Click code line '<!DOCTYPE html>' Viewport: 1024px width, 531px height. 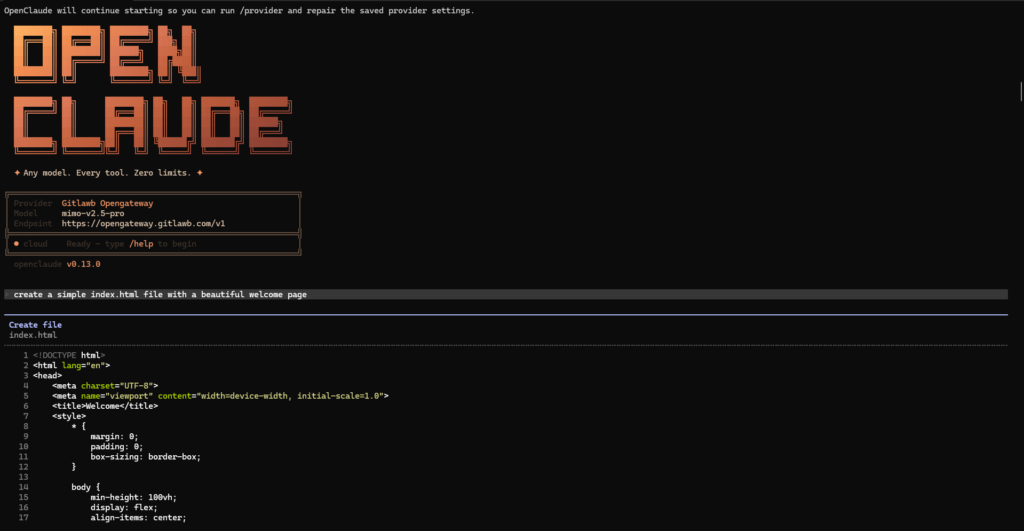tap(69, 355)
